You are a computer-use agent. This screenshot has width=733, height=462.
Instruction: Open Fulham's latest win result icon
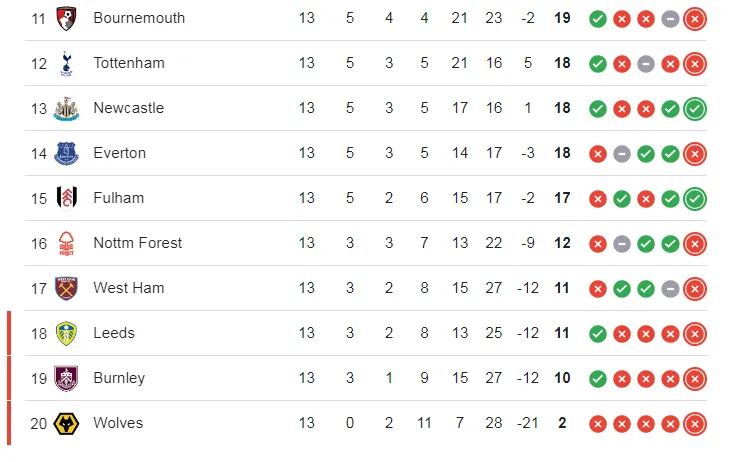695,198
